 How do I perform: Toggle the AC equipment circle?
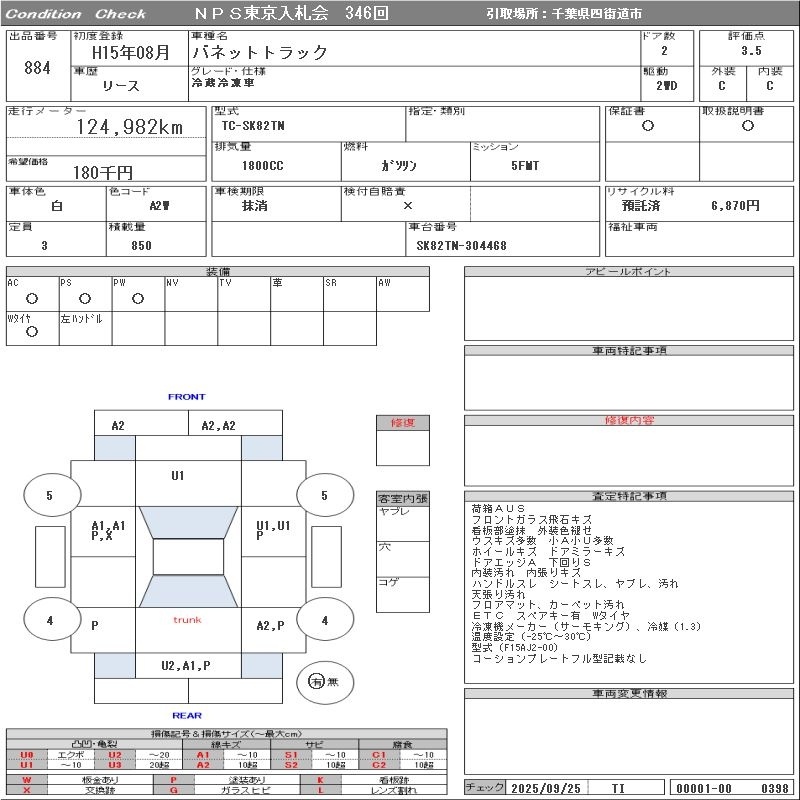pyautogui.click(x=32, y=298)
